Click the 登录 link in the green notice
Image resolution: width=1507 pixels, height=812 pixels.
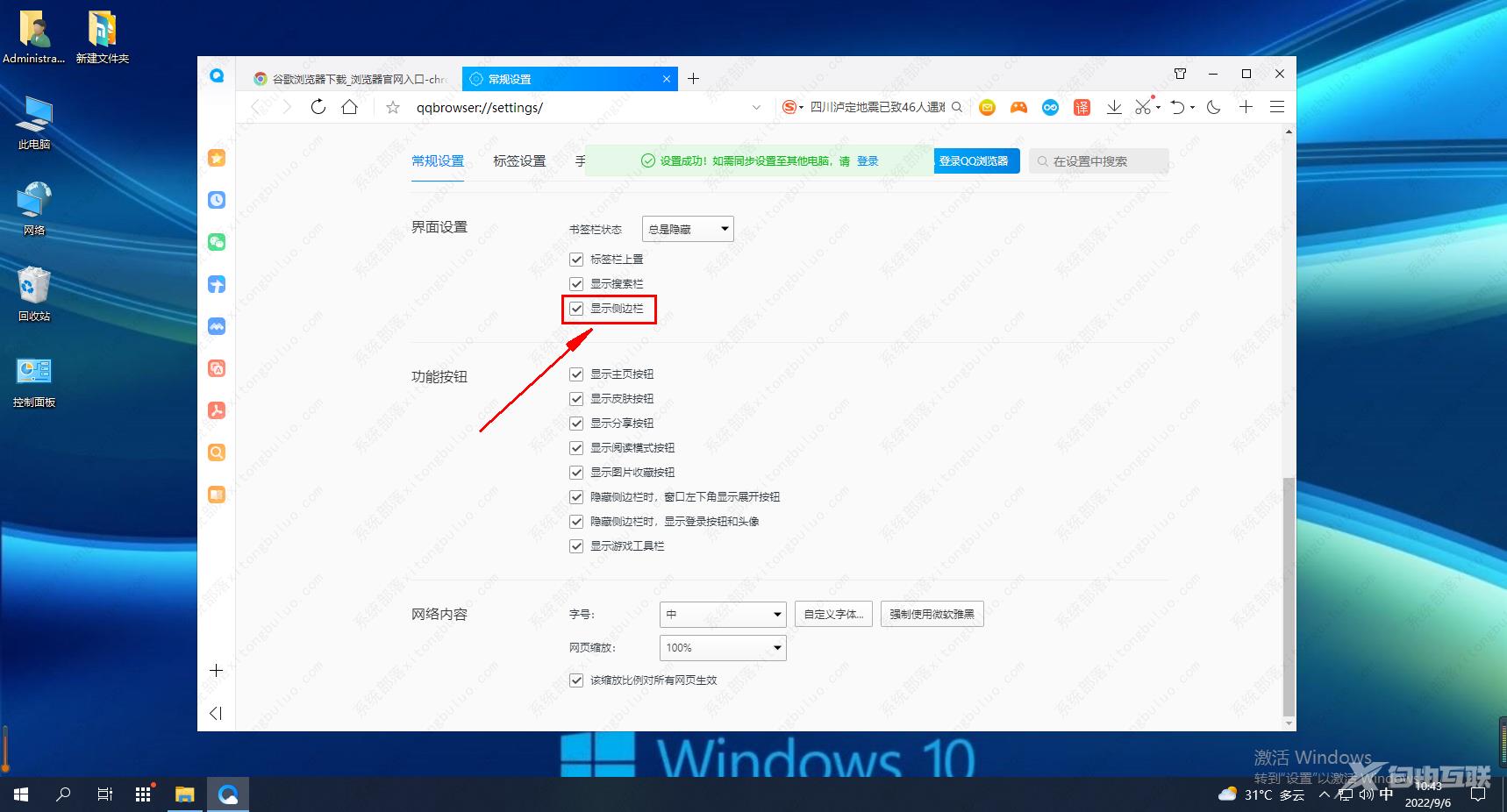point(868,161)
